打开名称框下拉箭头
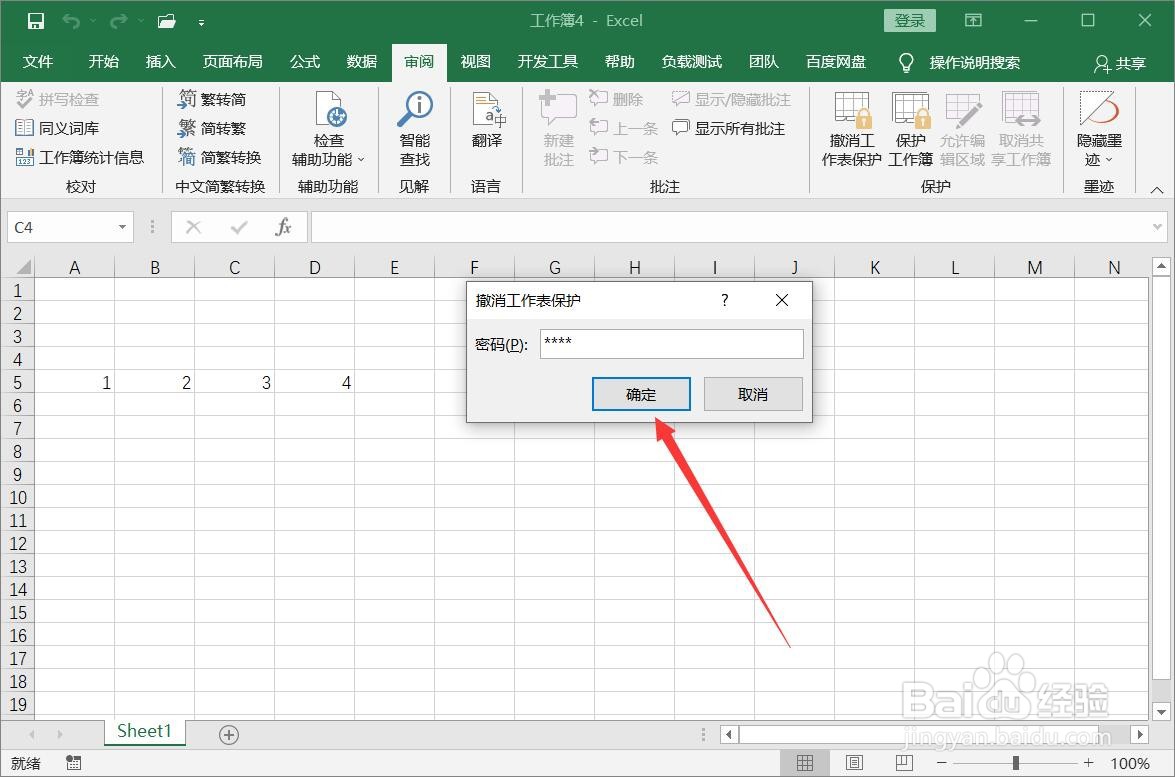The width and height of the screenshot is (1175, 777). [121, 227]
